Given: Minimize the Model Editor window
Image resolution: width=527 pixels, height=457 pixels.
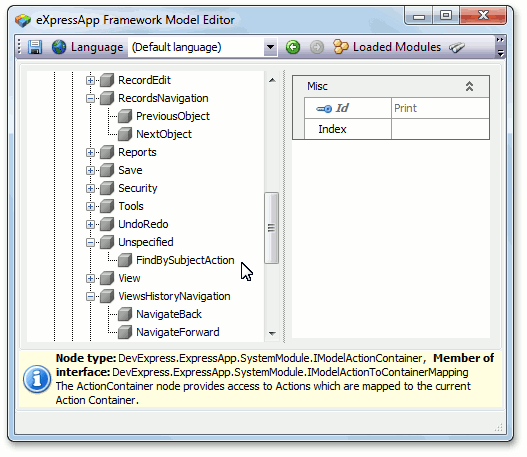Looking at the screenshot, I should (x=419, y=15).
